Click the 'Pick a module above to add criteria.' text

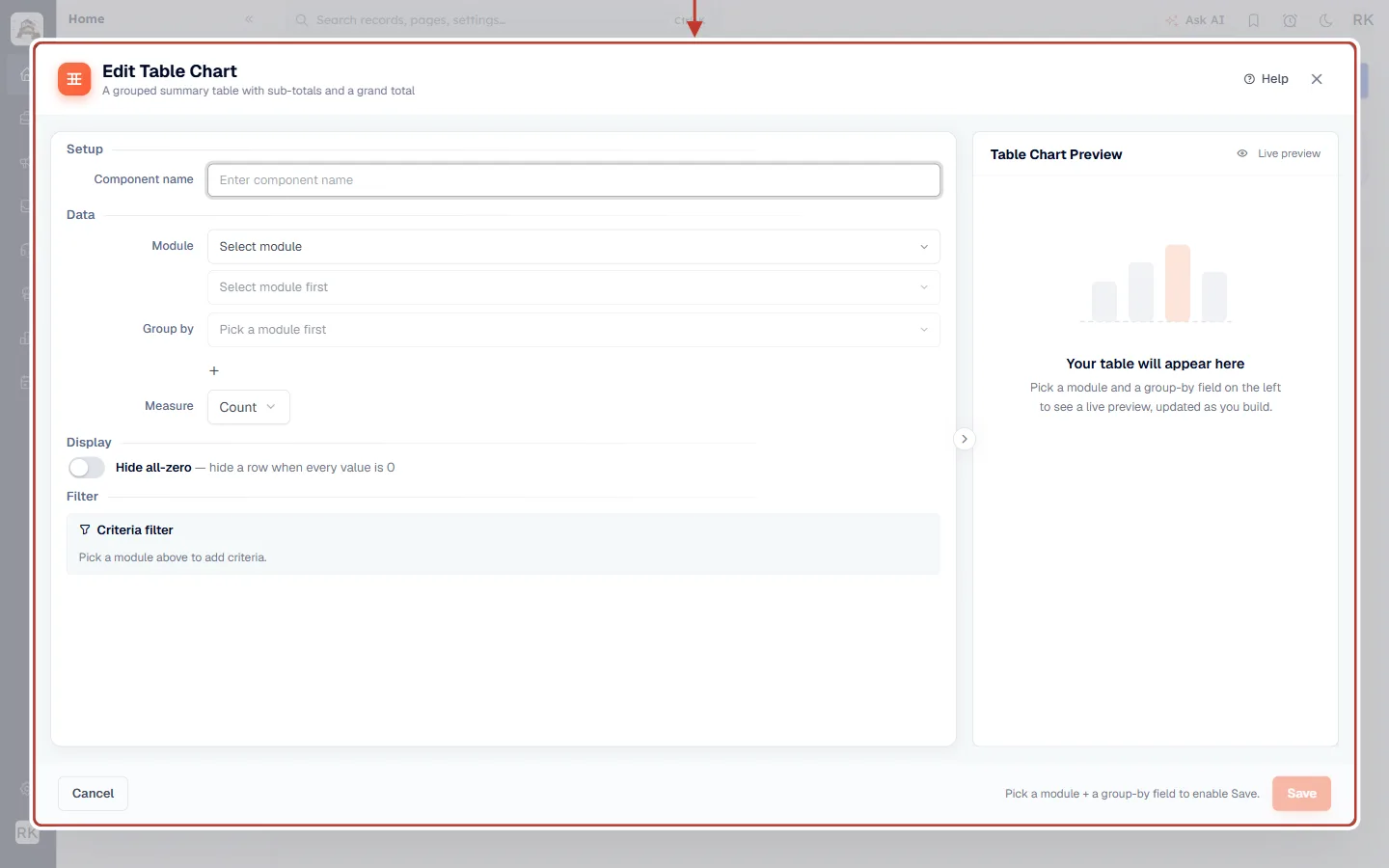(x=173, y=557)
